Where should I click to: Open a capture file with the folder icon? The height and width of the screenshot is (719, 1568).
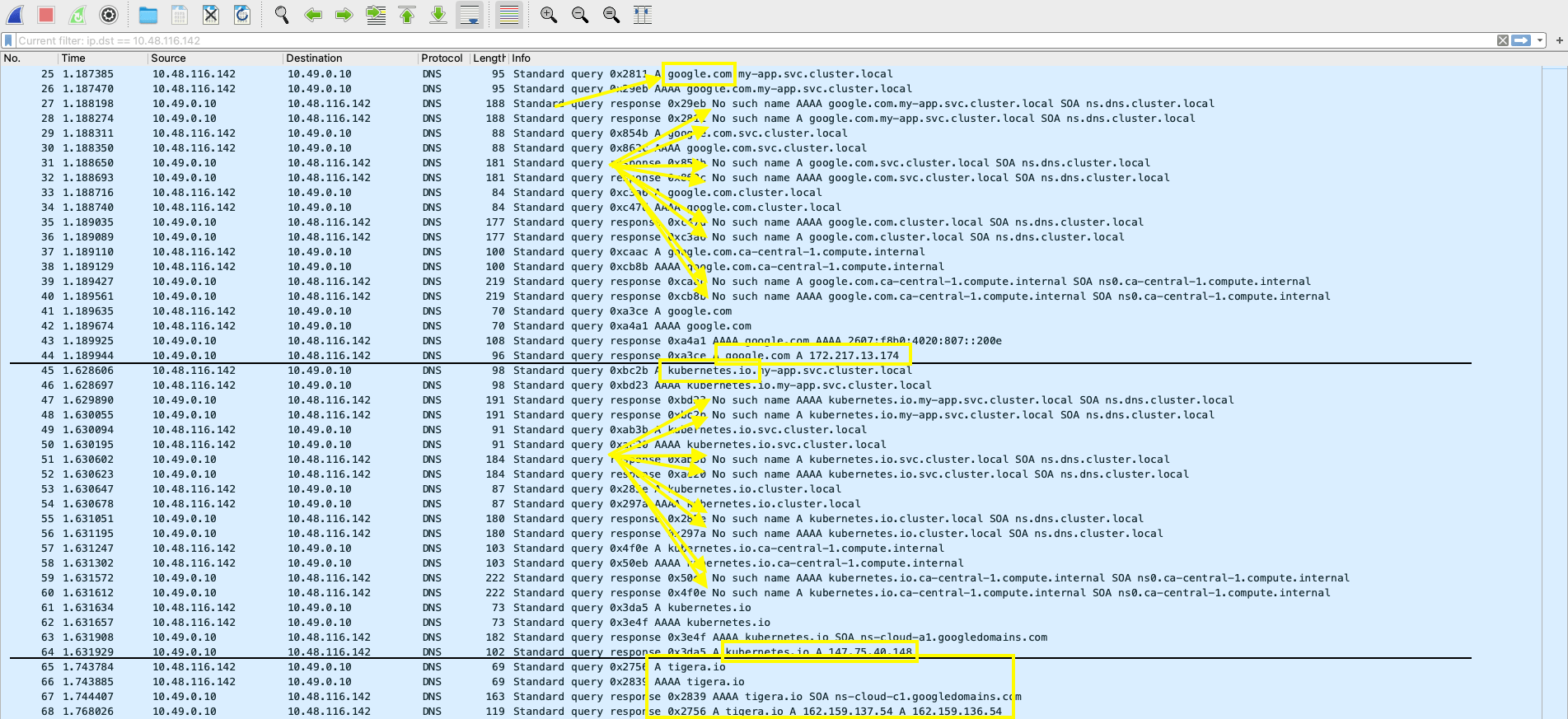pos(148,15)
